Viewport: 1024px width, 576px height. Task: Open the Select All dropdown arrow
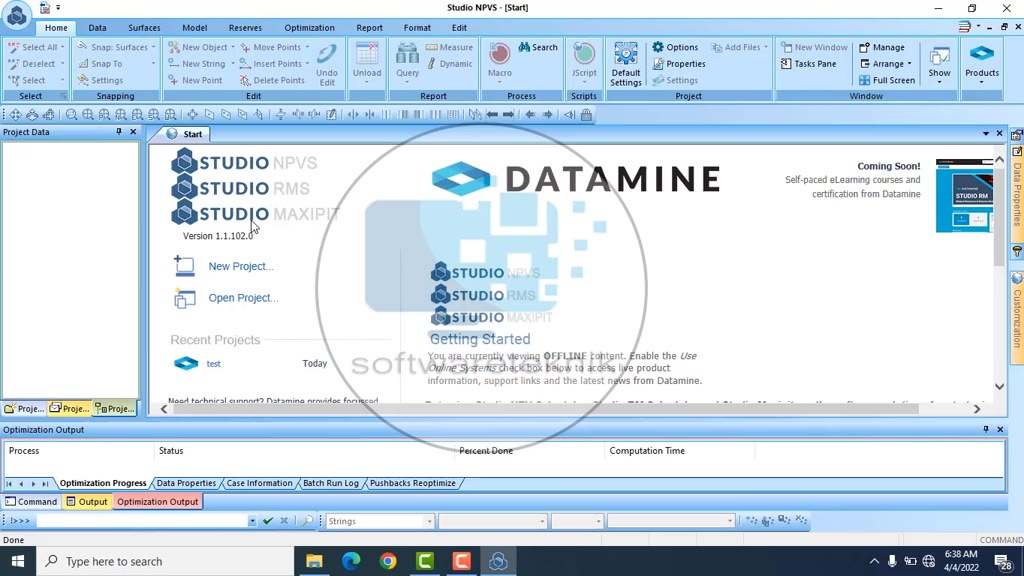pyautogui.click(x=63, y=47)
